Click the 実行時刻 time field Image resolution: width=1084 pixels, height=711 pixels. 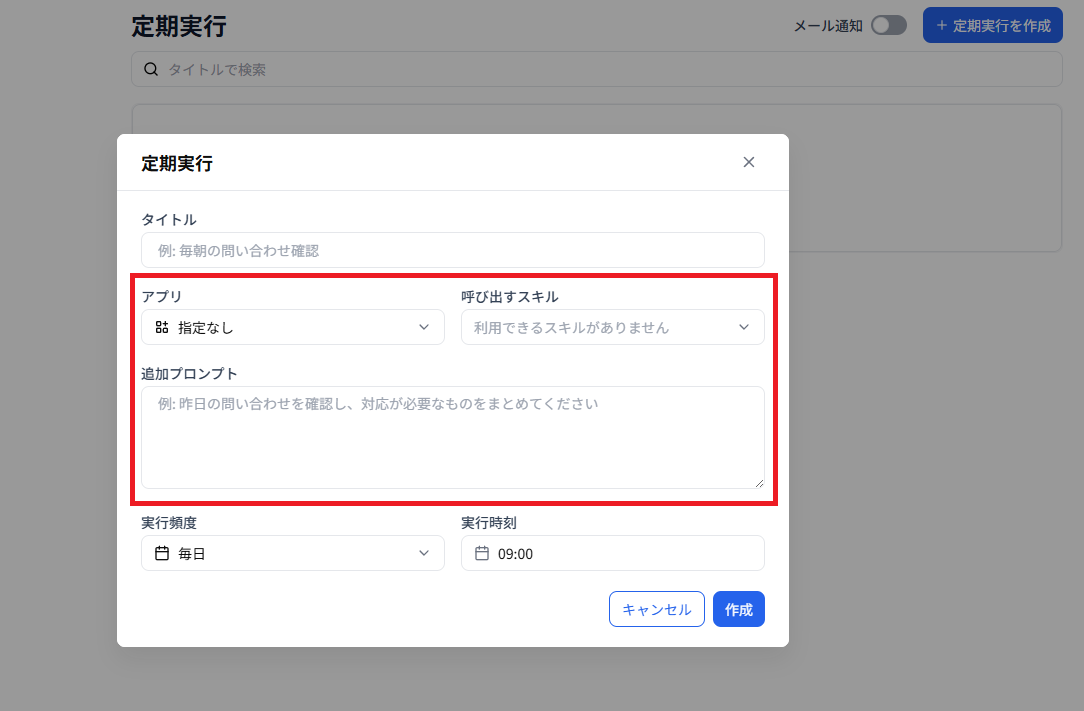click(x=613, y=553)
